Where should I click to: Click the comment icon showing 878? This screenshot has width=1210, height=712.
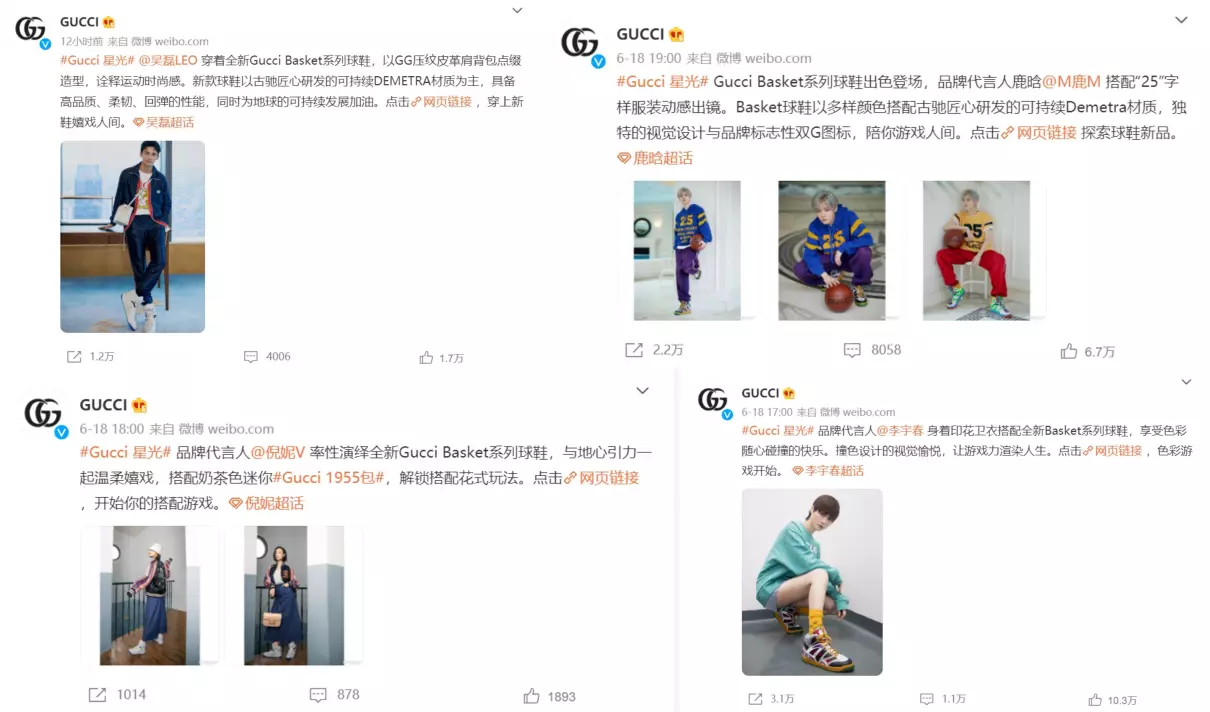tap(318, 695)
